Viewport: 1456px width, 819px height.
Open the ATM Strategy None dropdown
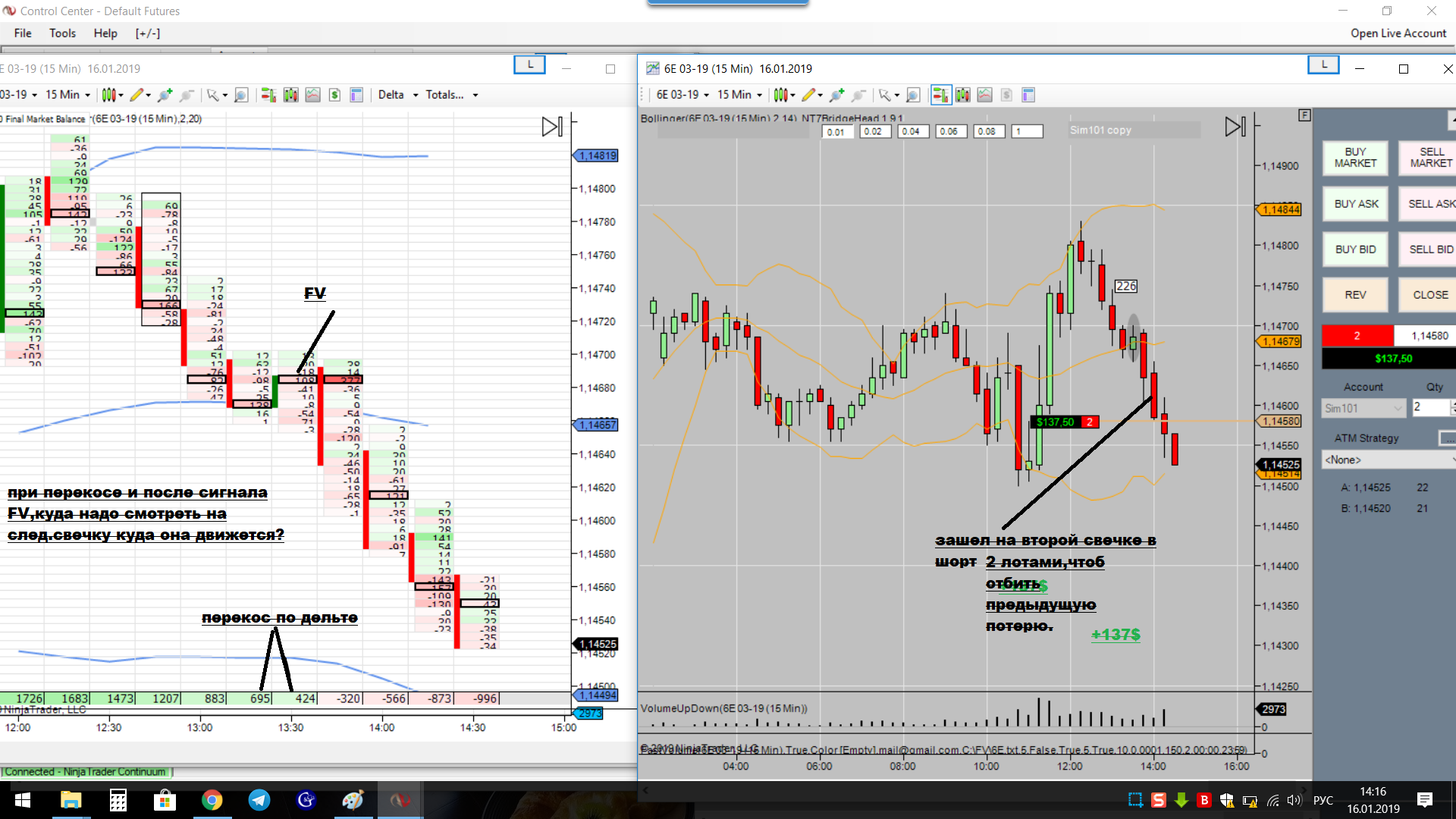(x=1388, y=460)
